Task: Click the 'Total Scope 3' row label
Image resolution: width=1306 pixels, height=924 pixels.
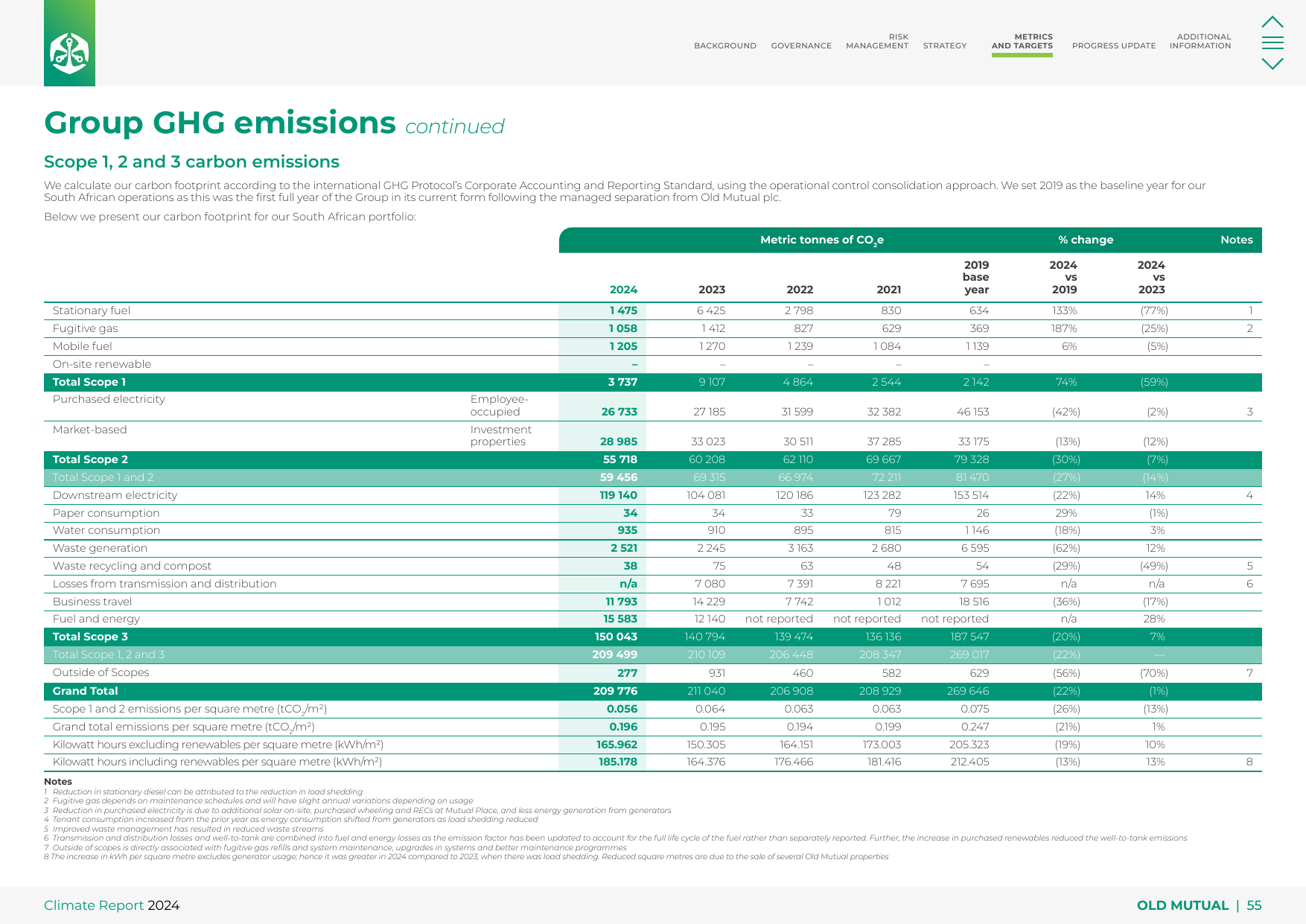Action: click(90, 637)
